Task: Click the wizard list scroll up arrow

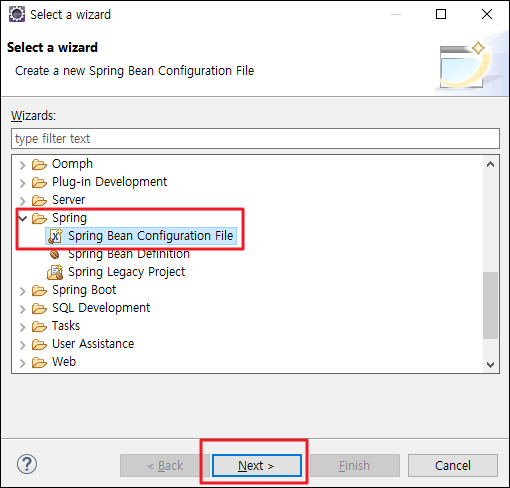Action: pos(490,164)
